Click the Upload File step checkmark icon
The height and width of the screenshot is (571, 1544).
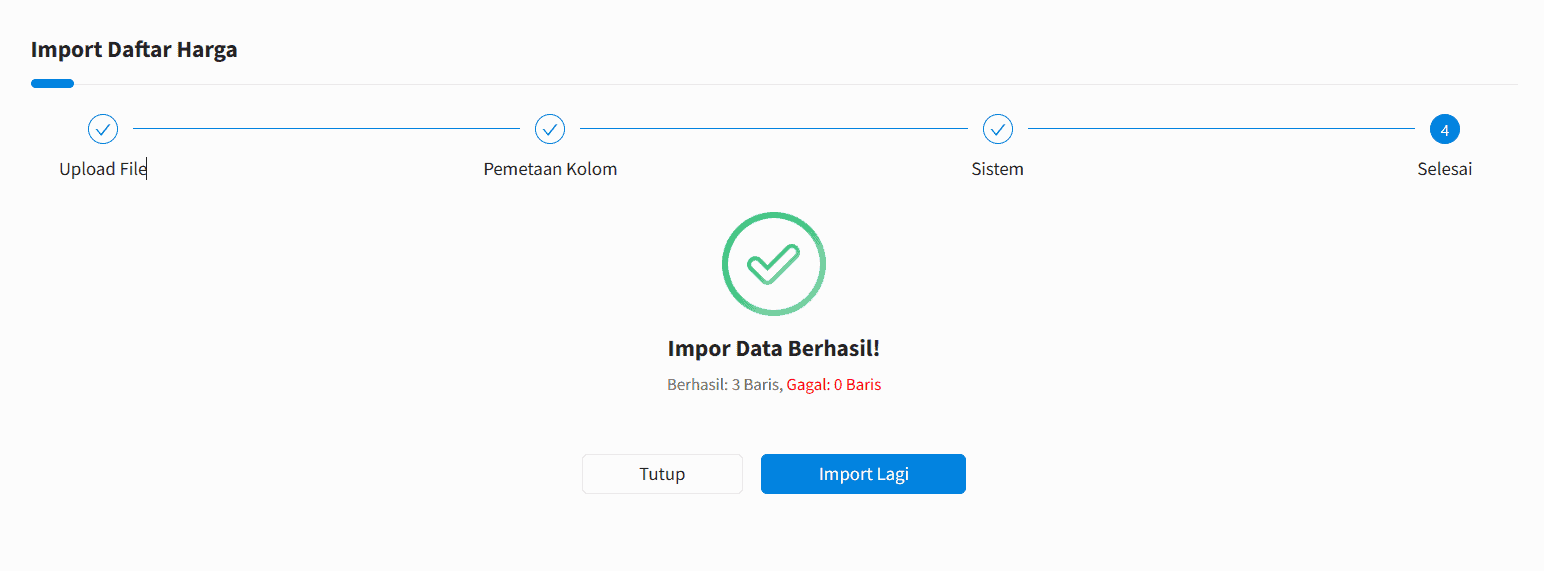pos(103,129)
